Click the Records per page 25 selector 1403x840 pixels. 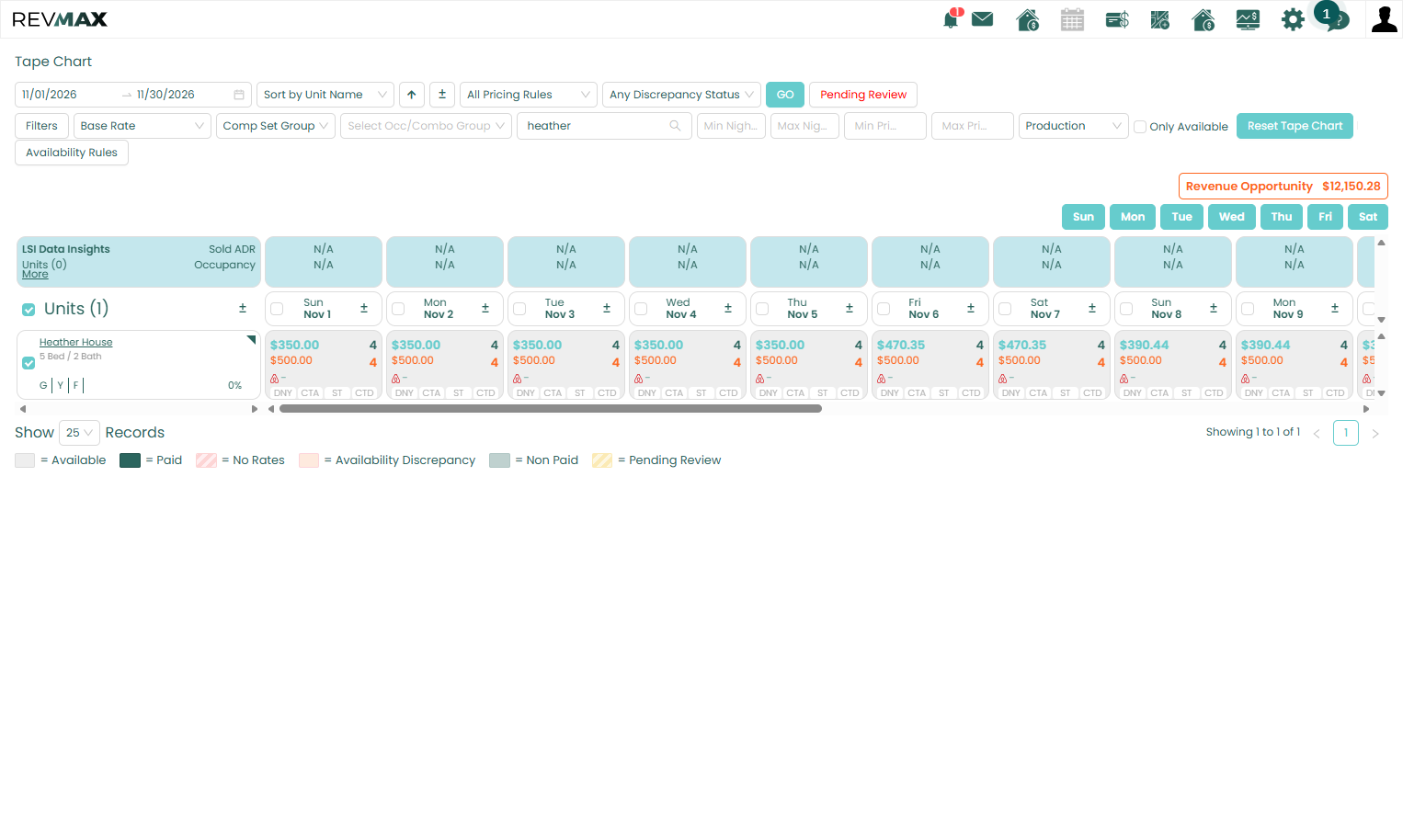(x=79, y=433)
